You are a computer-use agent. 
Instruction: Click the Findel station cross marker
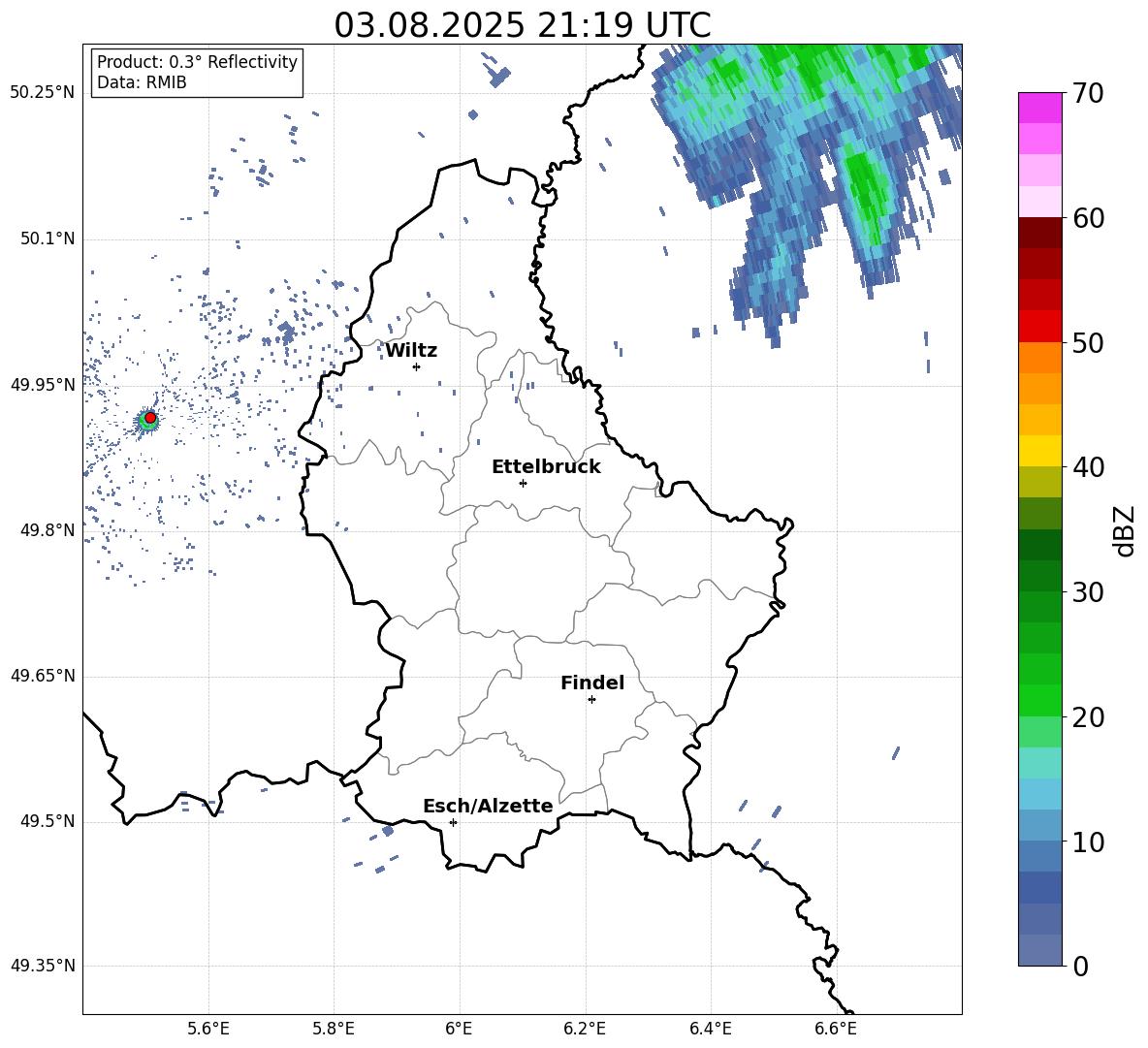pos(591,699)
